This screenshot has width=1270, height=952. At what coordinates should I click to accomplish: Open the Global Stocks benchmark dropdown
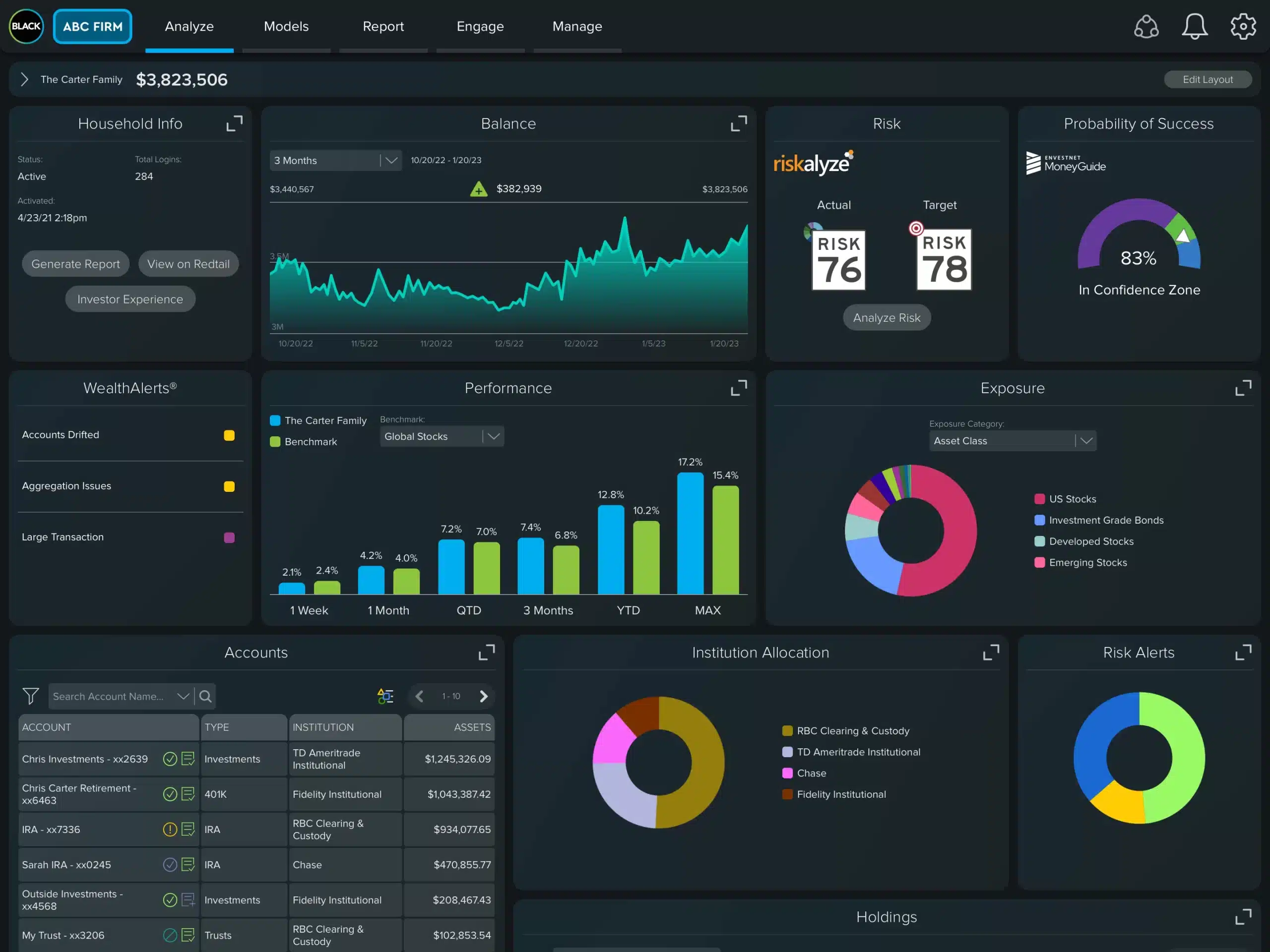click(442, 437)
